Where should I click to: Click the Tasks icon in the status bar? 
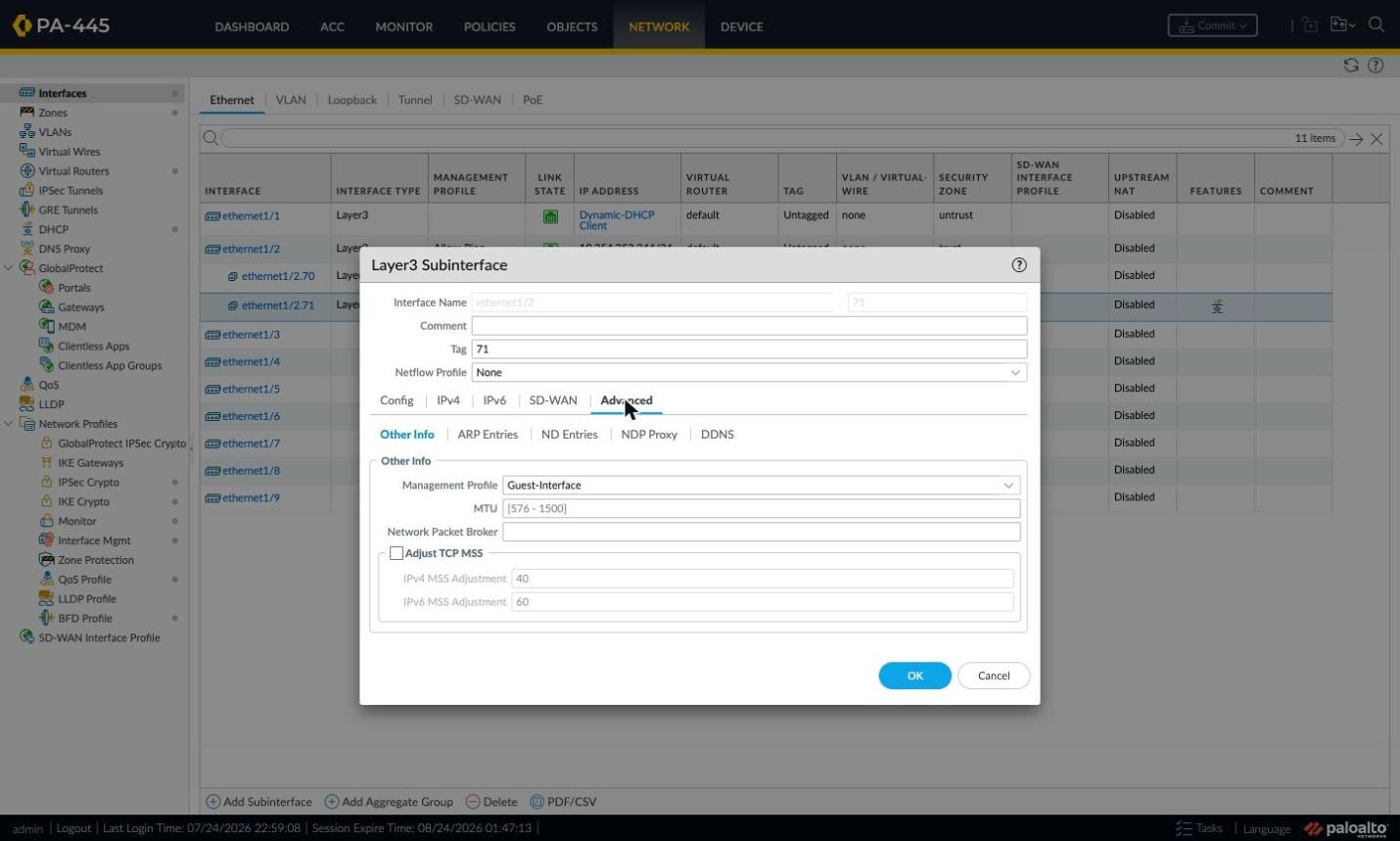pyautogui.click(x=1184, y=828)
